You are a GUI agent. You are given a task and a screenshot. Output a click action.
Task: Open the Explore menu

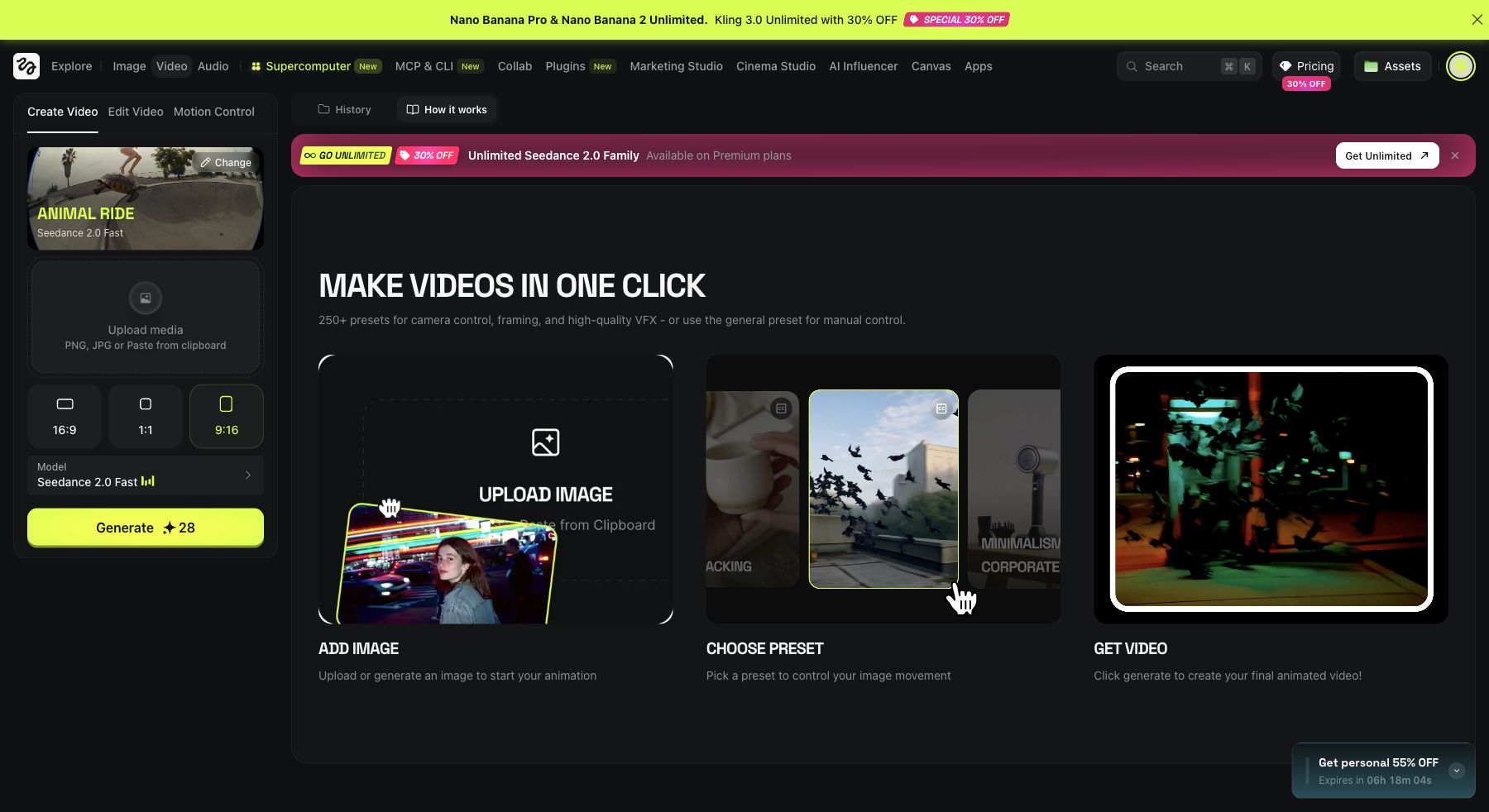tap(71, 66)
